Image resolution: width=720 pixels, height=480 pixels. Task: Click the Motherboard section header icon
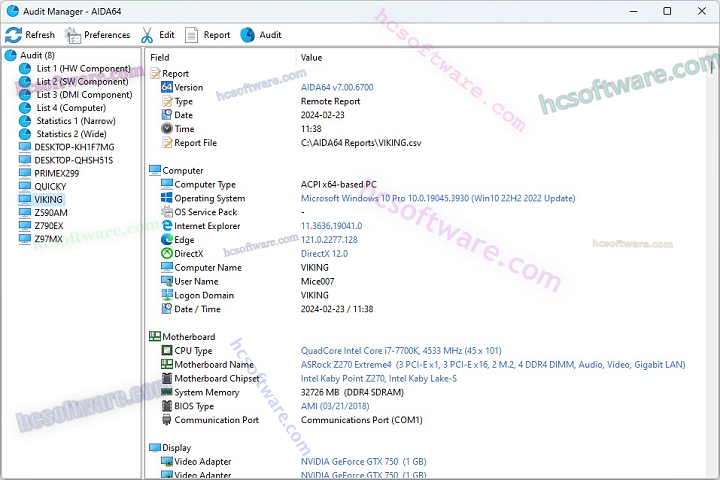pyautogui.click(x=155, y=336)
